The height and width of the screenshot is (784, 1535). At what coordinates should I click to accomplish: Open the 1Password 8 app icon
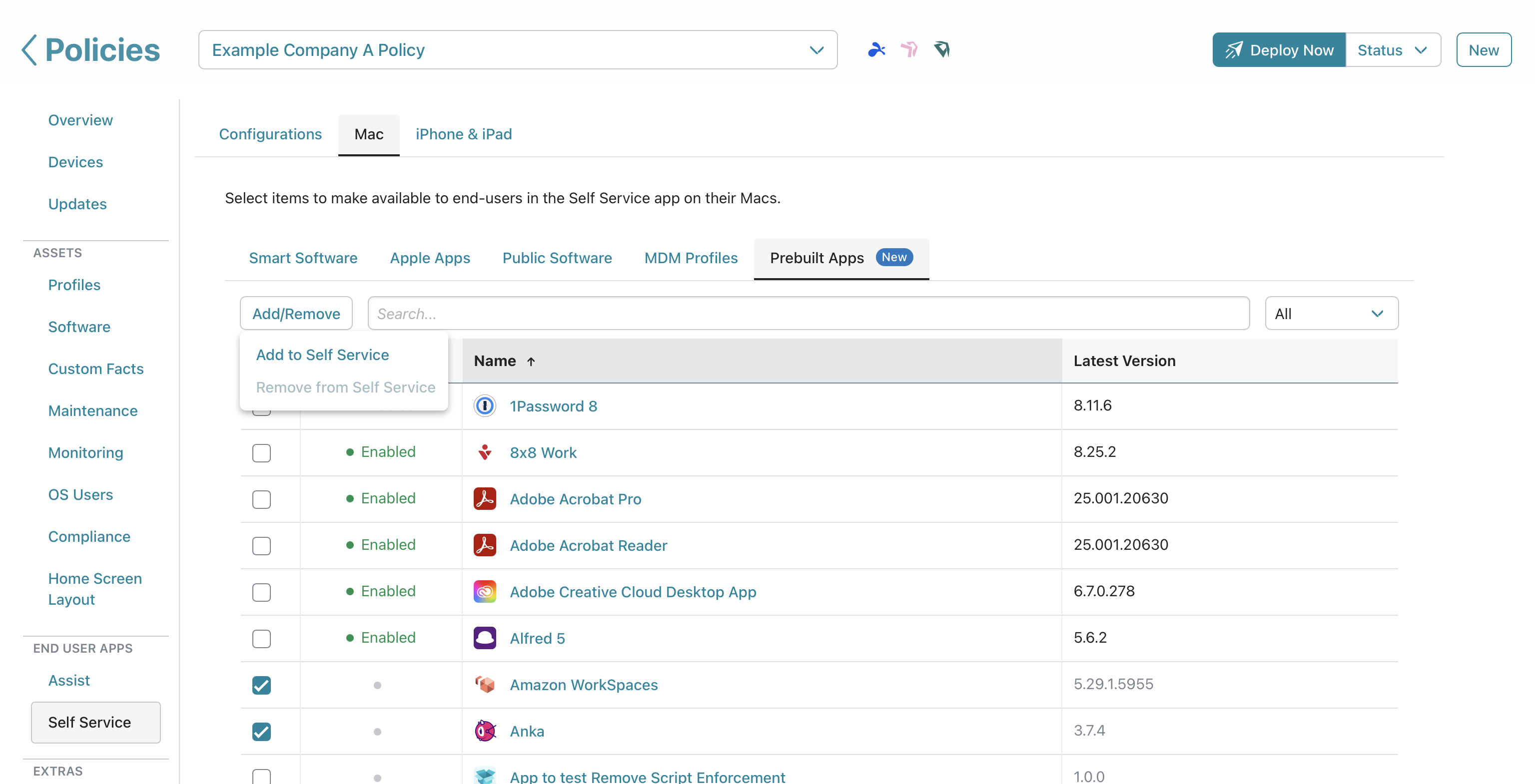click(x=485, y=406)
